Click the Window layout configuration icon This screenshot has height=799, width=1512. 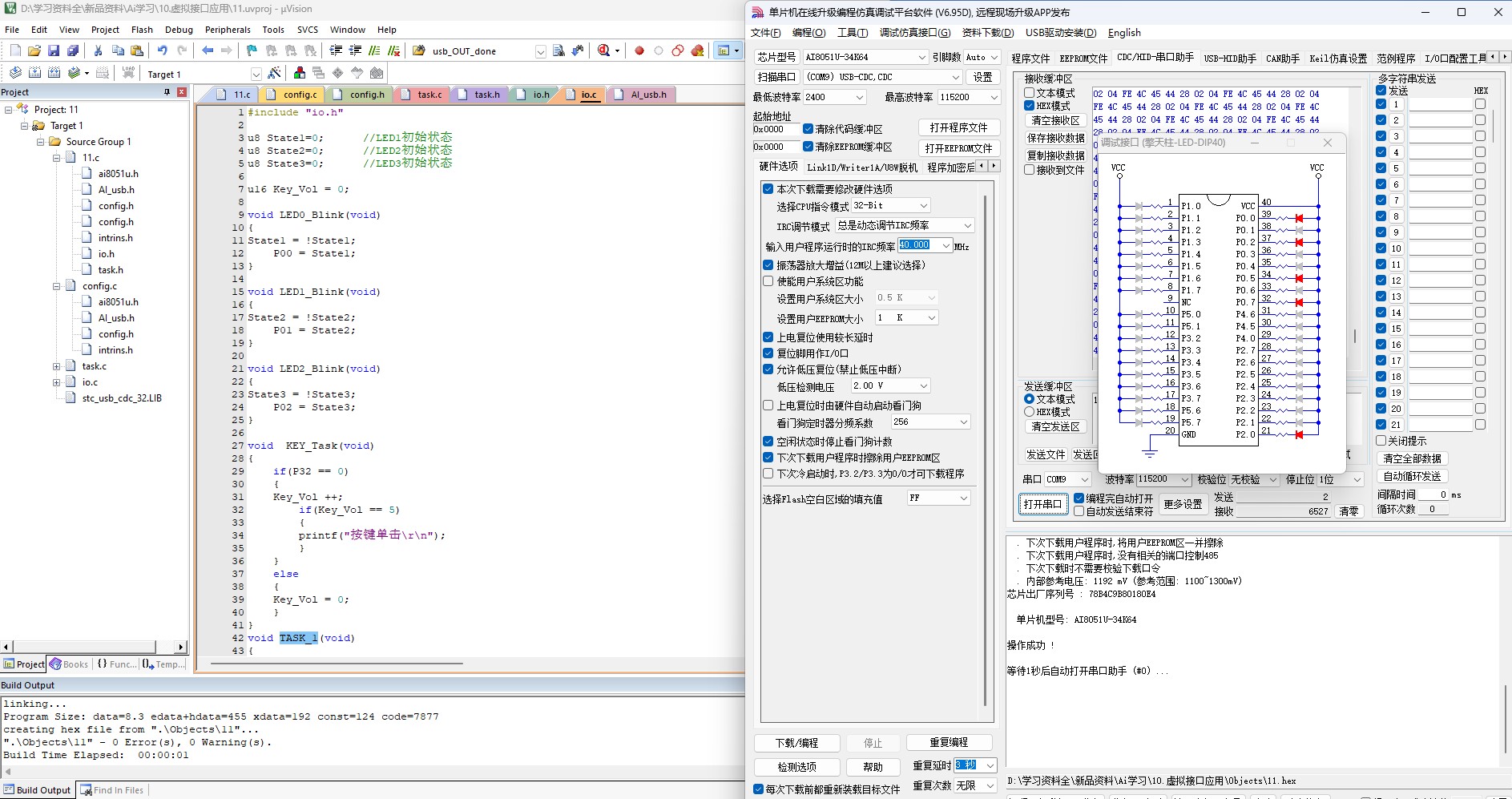724,50
